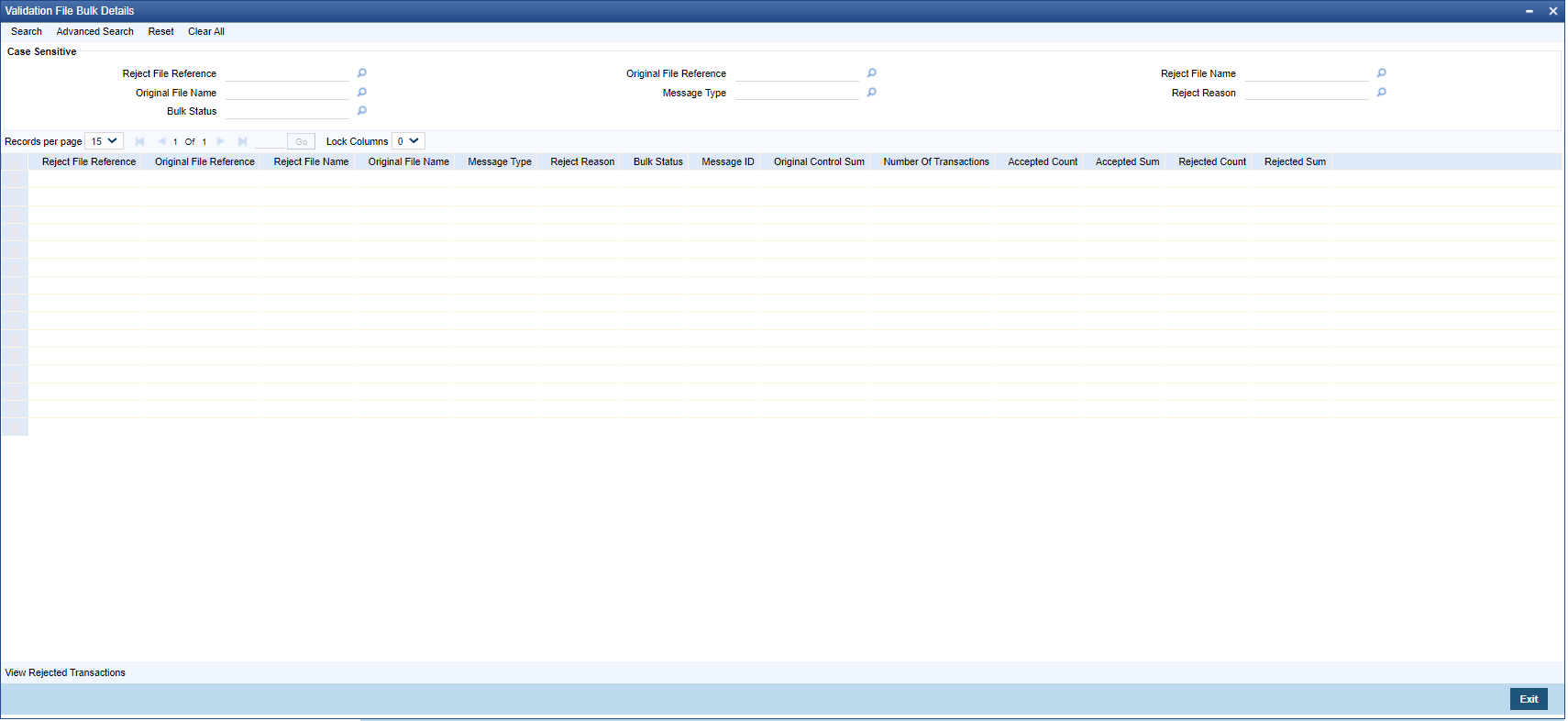1568x721 pixels.
Task: Sort by Reject File Reference column header
Action: [89, 161]
